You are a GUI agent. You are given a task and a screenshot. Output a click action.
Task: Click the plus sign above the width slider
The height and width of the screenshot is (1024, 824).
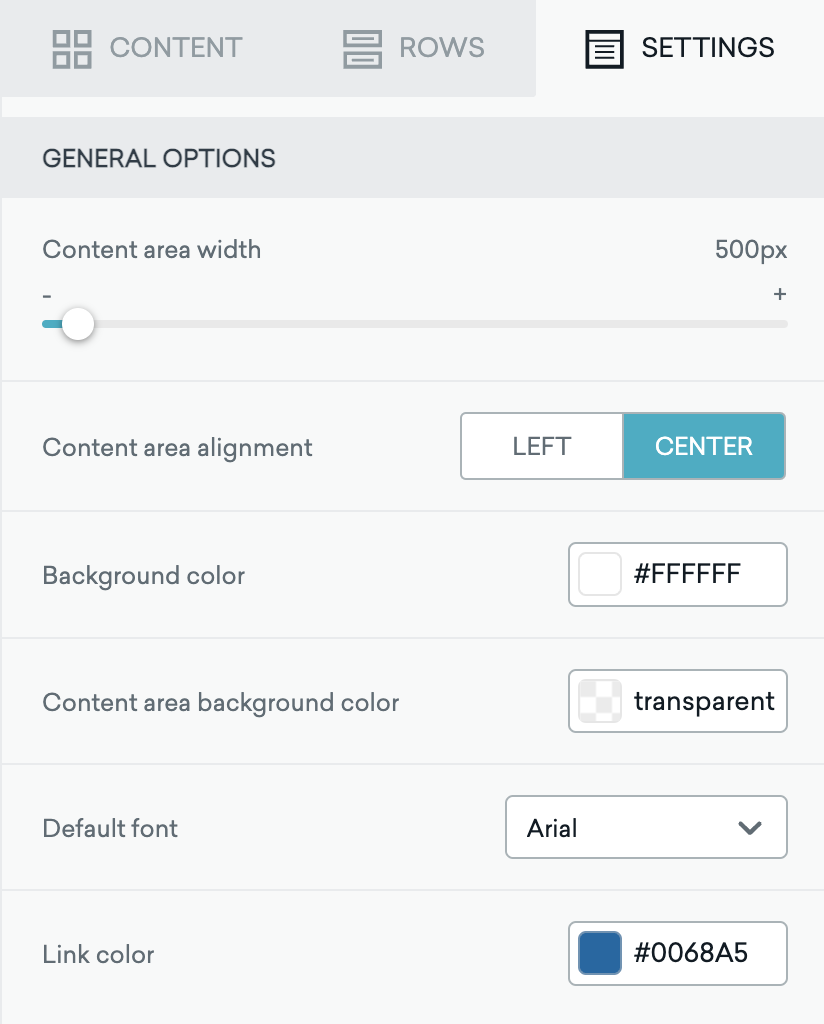coord(780,294)
